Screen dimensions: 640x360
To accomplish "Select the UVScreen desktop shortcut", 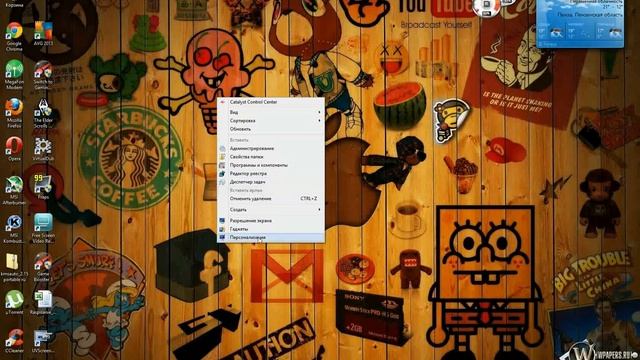I will point(43,341).
